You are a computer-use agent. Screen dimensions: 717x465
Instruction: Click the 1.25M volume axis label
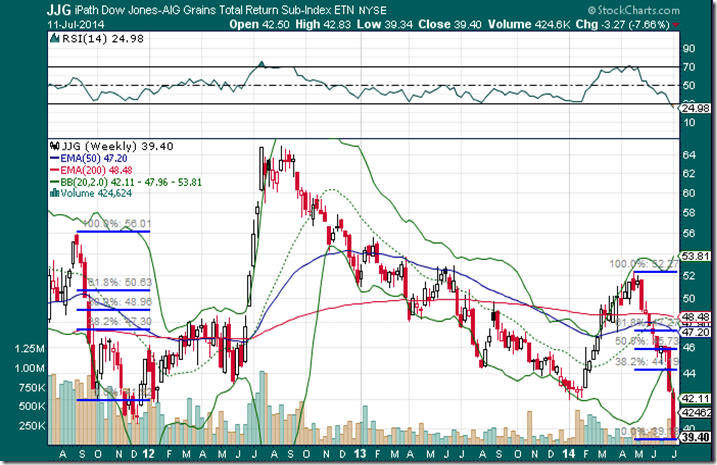[x=29, y=350]
